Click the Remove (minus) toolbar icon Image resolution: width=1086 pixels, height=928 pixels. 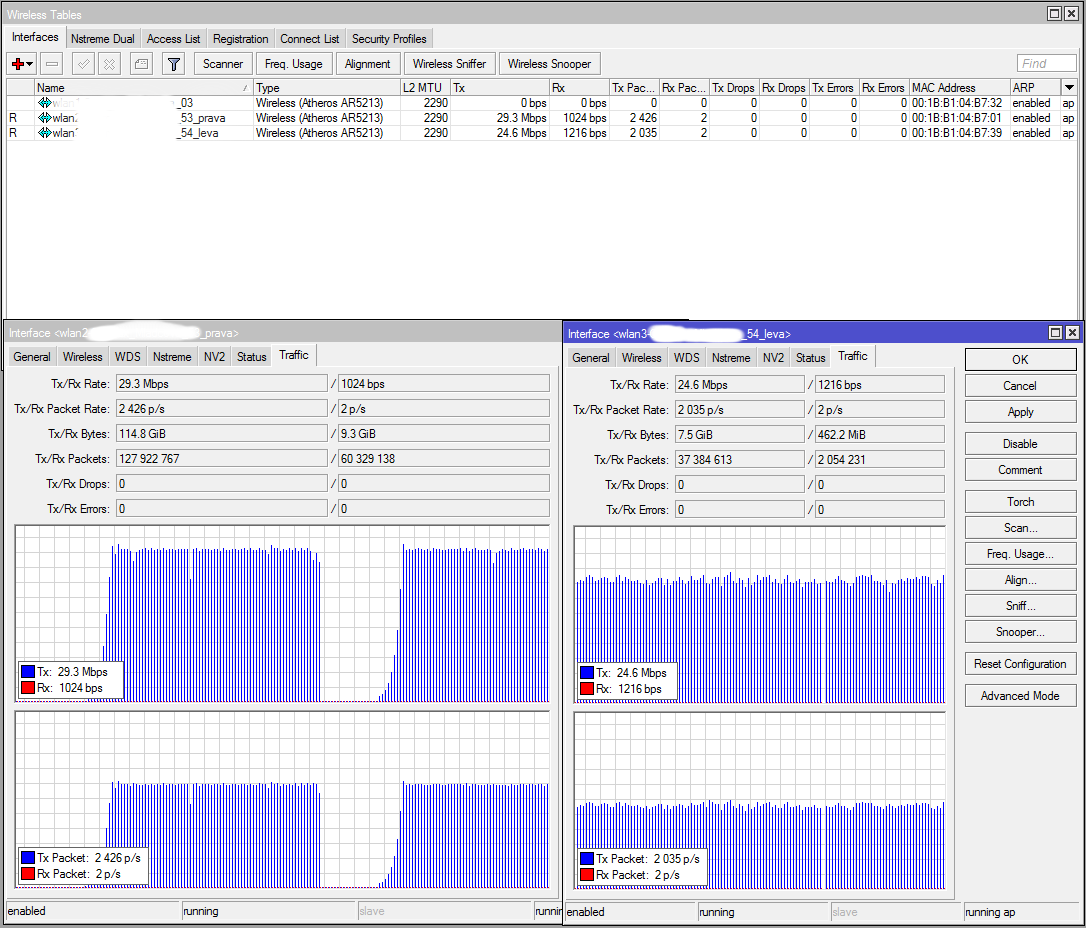click(x=52, y=64)
